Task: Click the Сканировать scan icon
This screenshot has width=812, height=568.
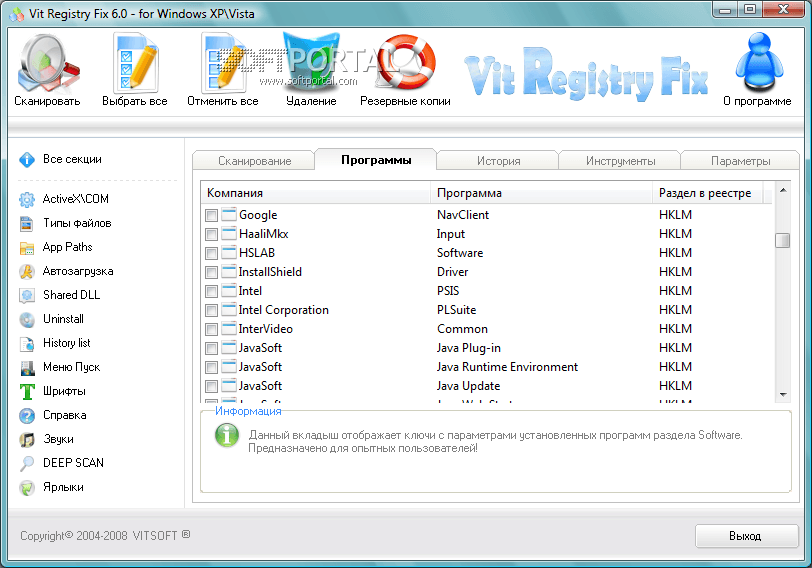Action: tap(48, 63)
